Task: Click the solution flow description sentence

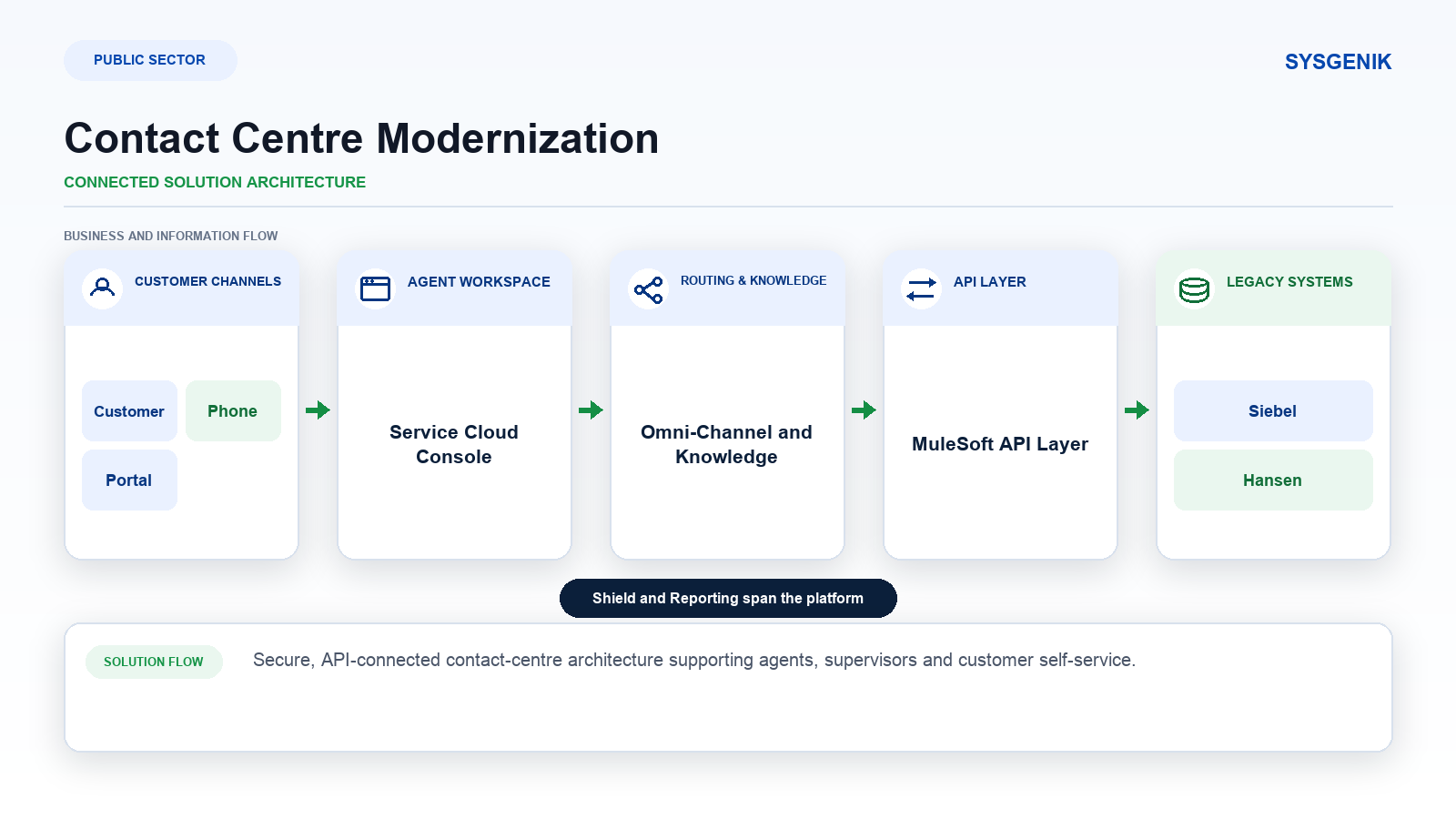Action: point(694,661)
